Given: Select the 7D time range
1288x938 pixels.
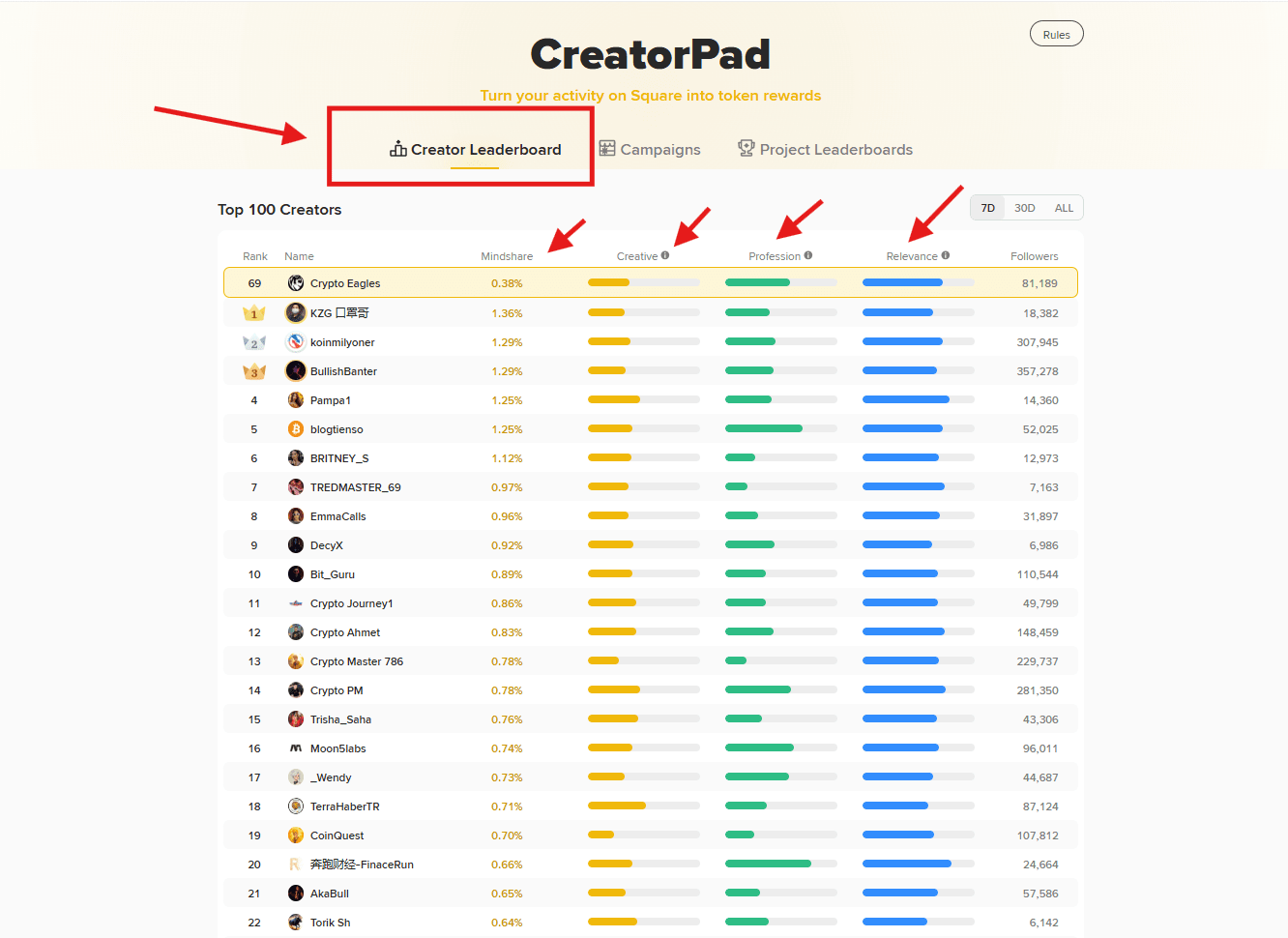Looking at the screenshot, I should click(x=987, y=208).
